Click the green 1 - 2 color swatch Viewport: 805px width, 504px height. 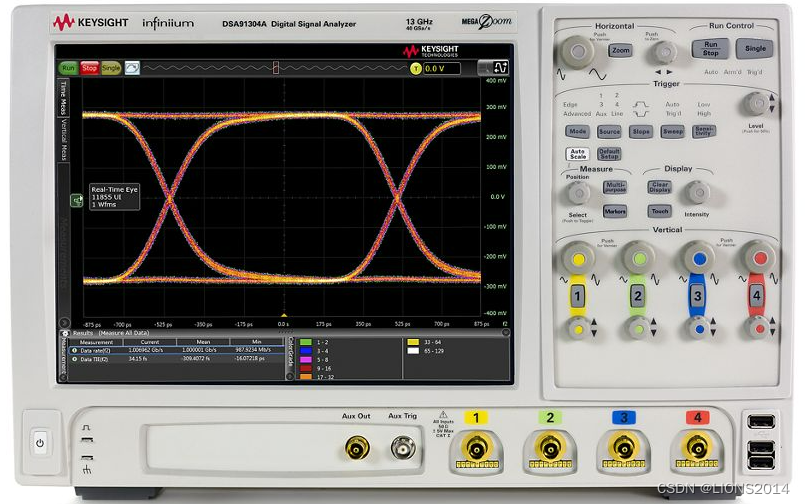(x=306, y=342)
